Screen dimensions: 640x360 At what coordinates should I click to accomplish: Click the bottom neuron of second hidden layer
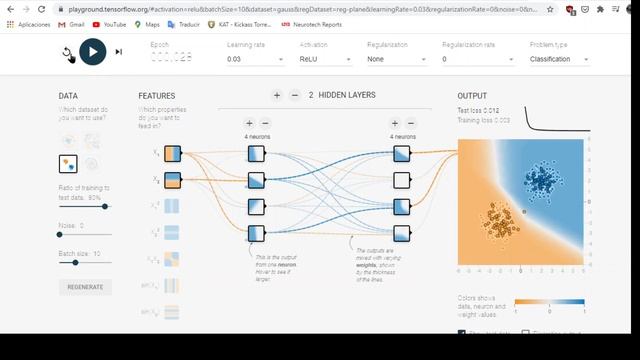(x=402, y=233)
